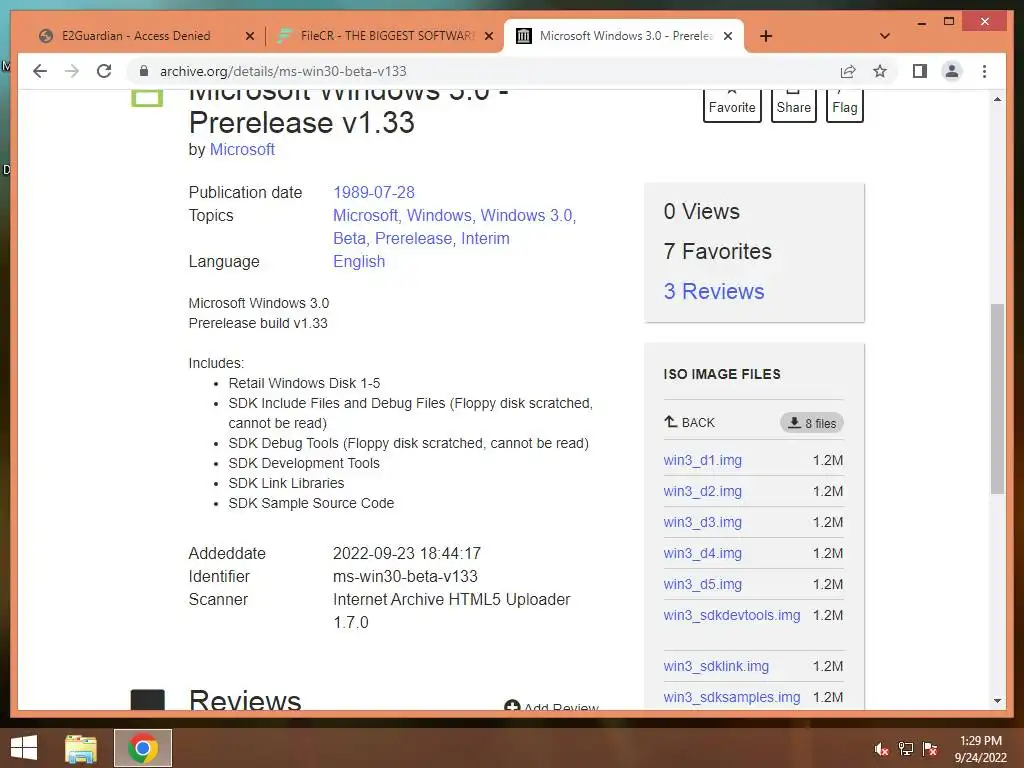Close the E2Guardian tab
Image resolution: width=1024 pixels, height=768 pixels.
pos(249,36)
